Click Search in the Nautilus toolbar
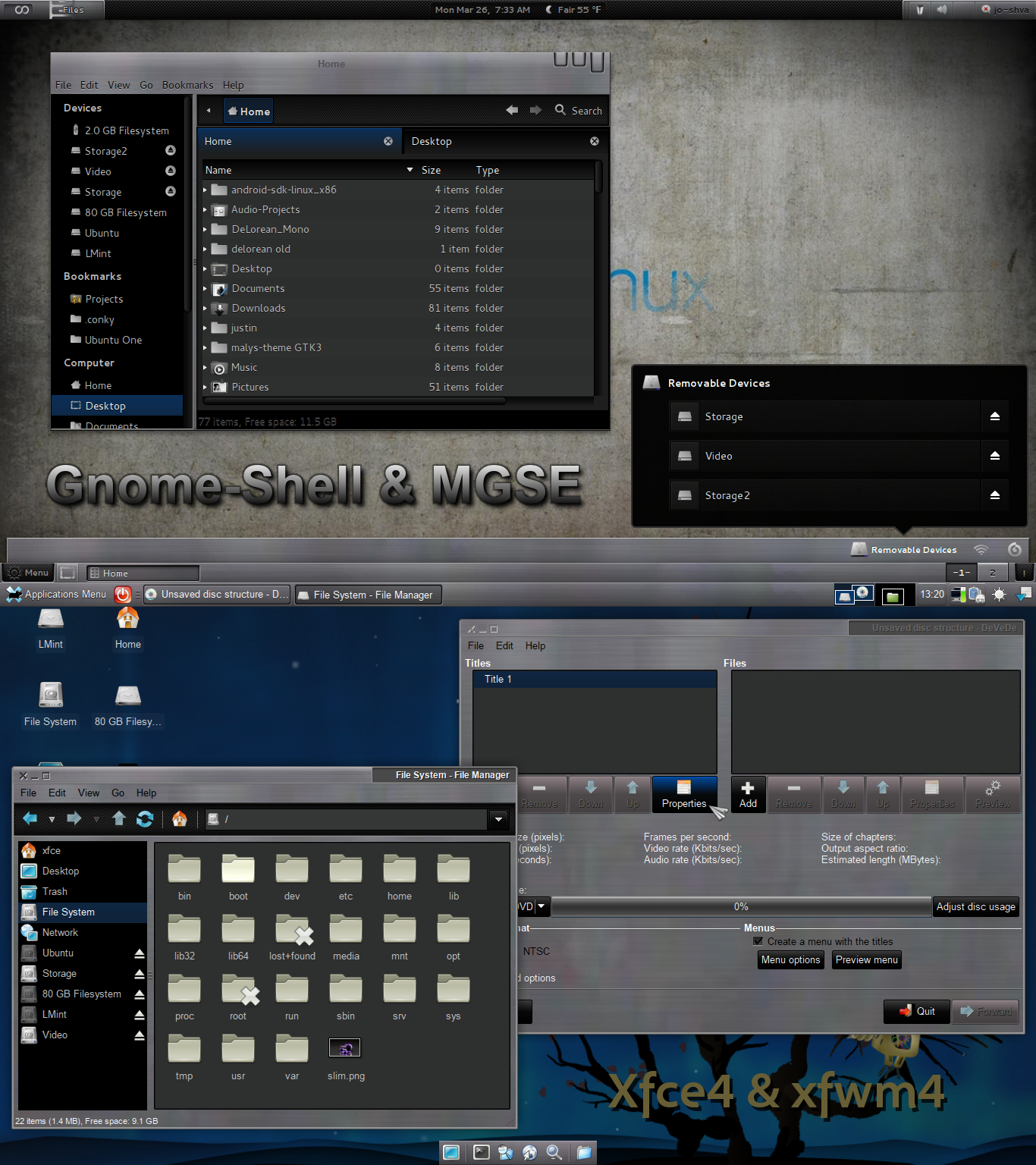 coord(579,110)
